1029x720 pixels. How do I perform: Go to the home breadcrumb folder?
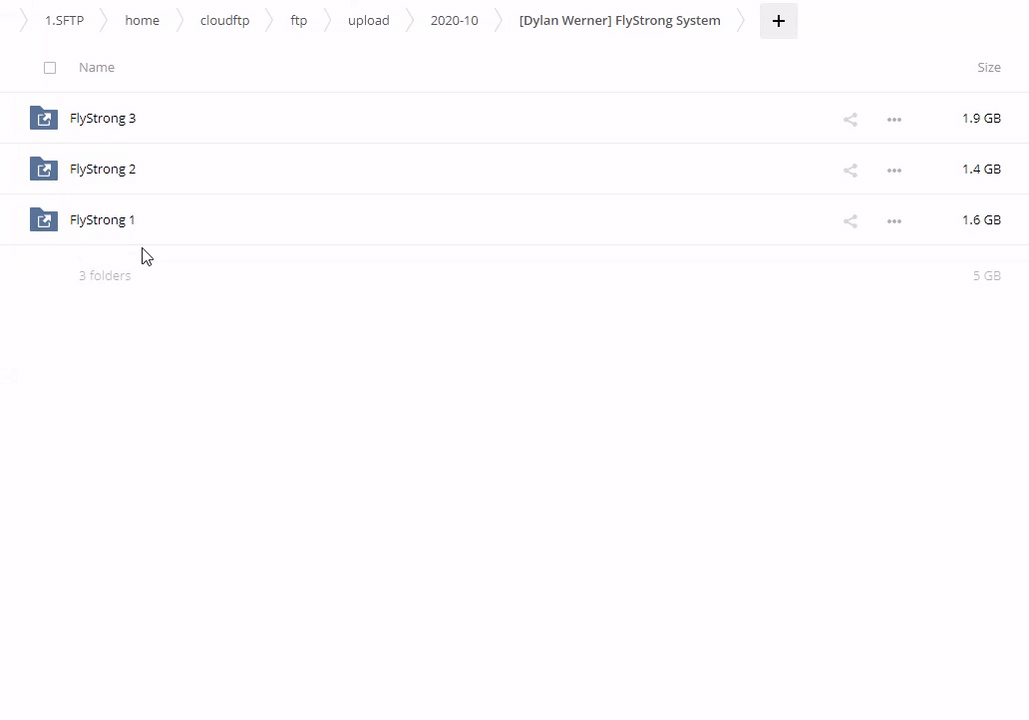(x=142, y=21)
